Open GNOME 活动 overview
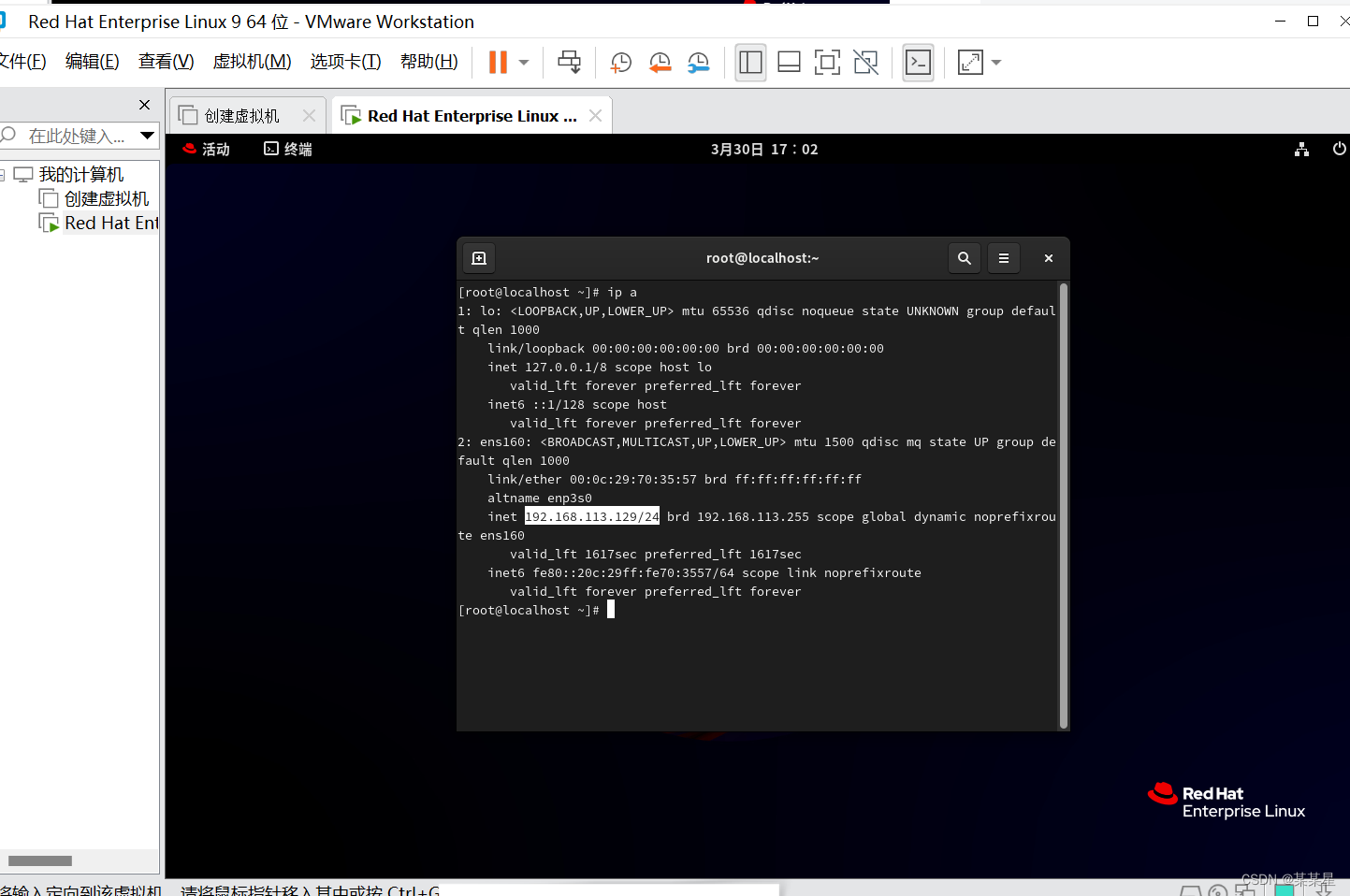Viewport: 1350px width, 896px height. pos(206,150)
